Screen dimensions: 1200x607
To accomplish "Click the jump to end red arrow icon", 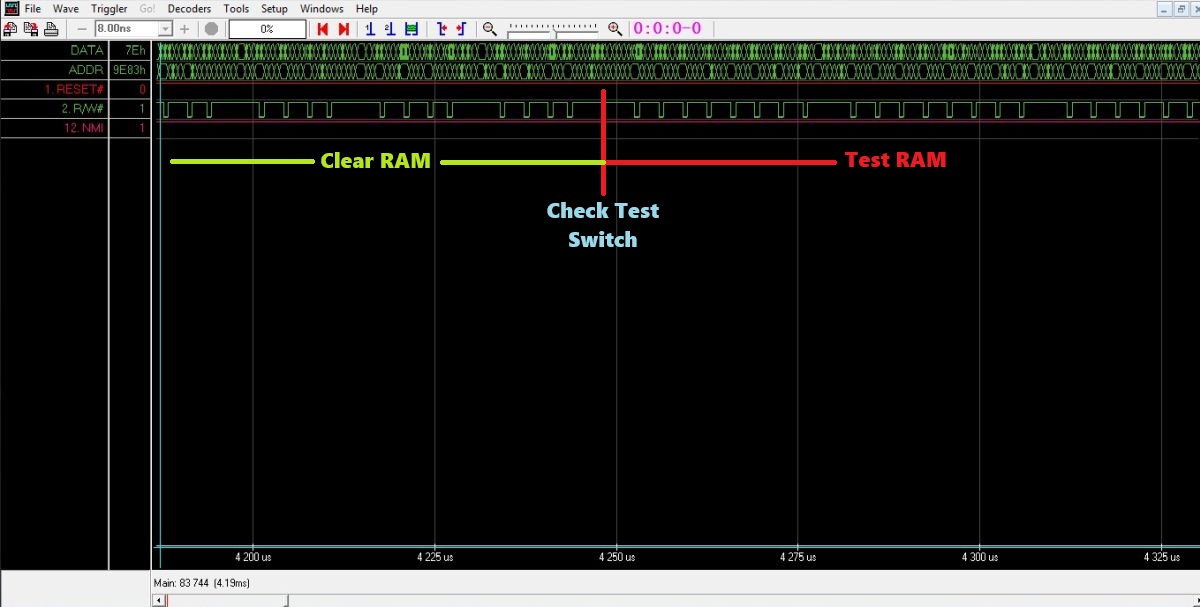I will click(x=343, y=29).
